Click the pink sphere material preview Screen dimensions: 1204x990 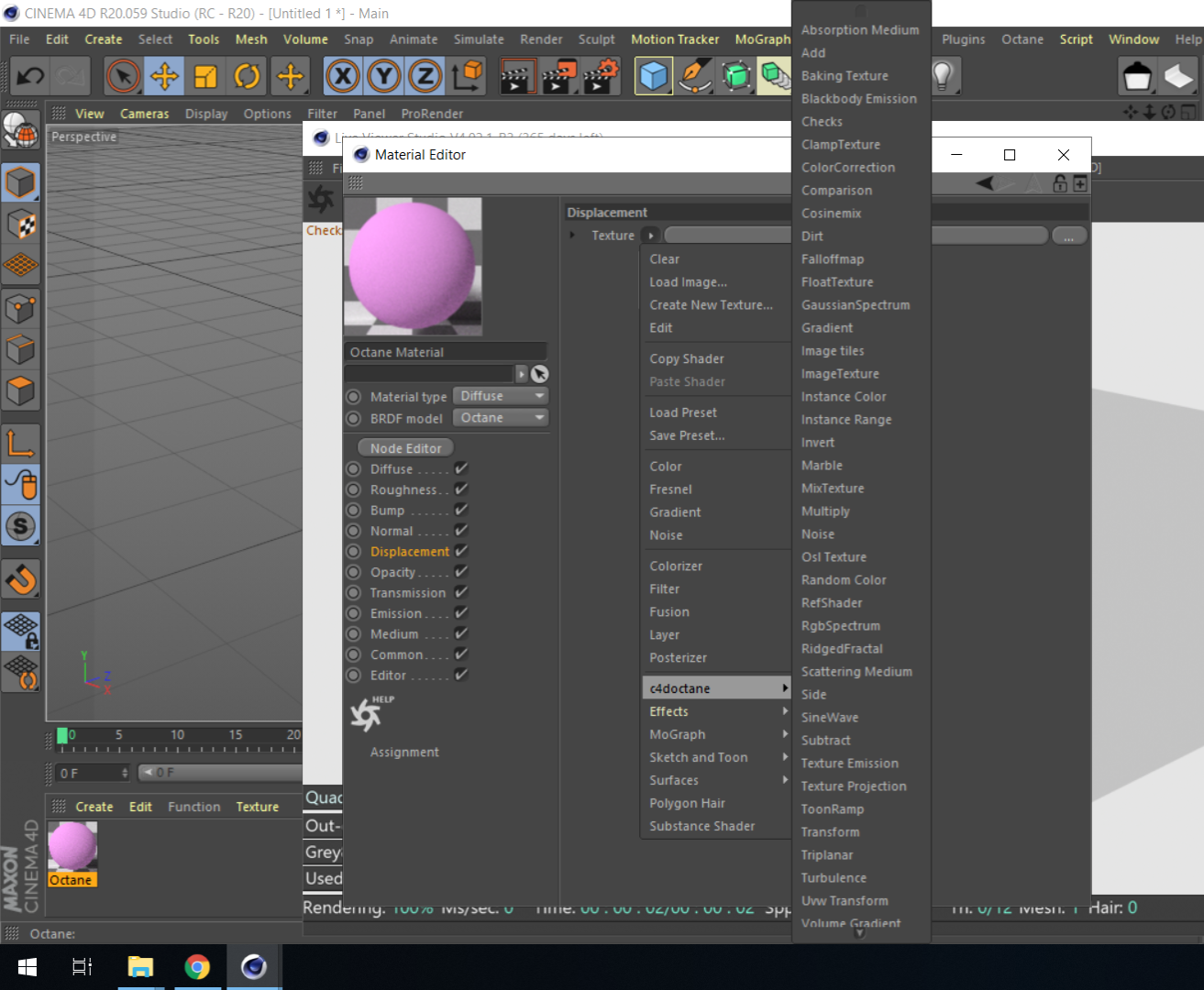(x=413, y=266)
